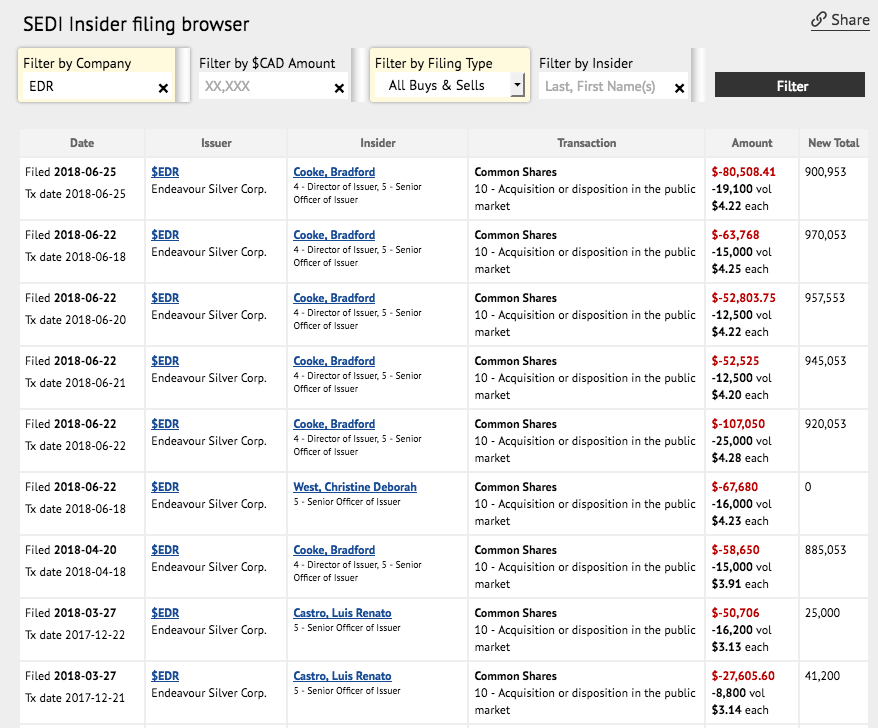Clear the Filter by Insider field
Viewport: 878px width, 728px height.
tap(679, 88)
